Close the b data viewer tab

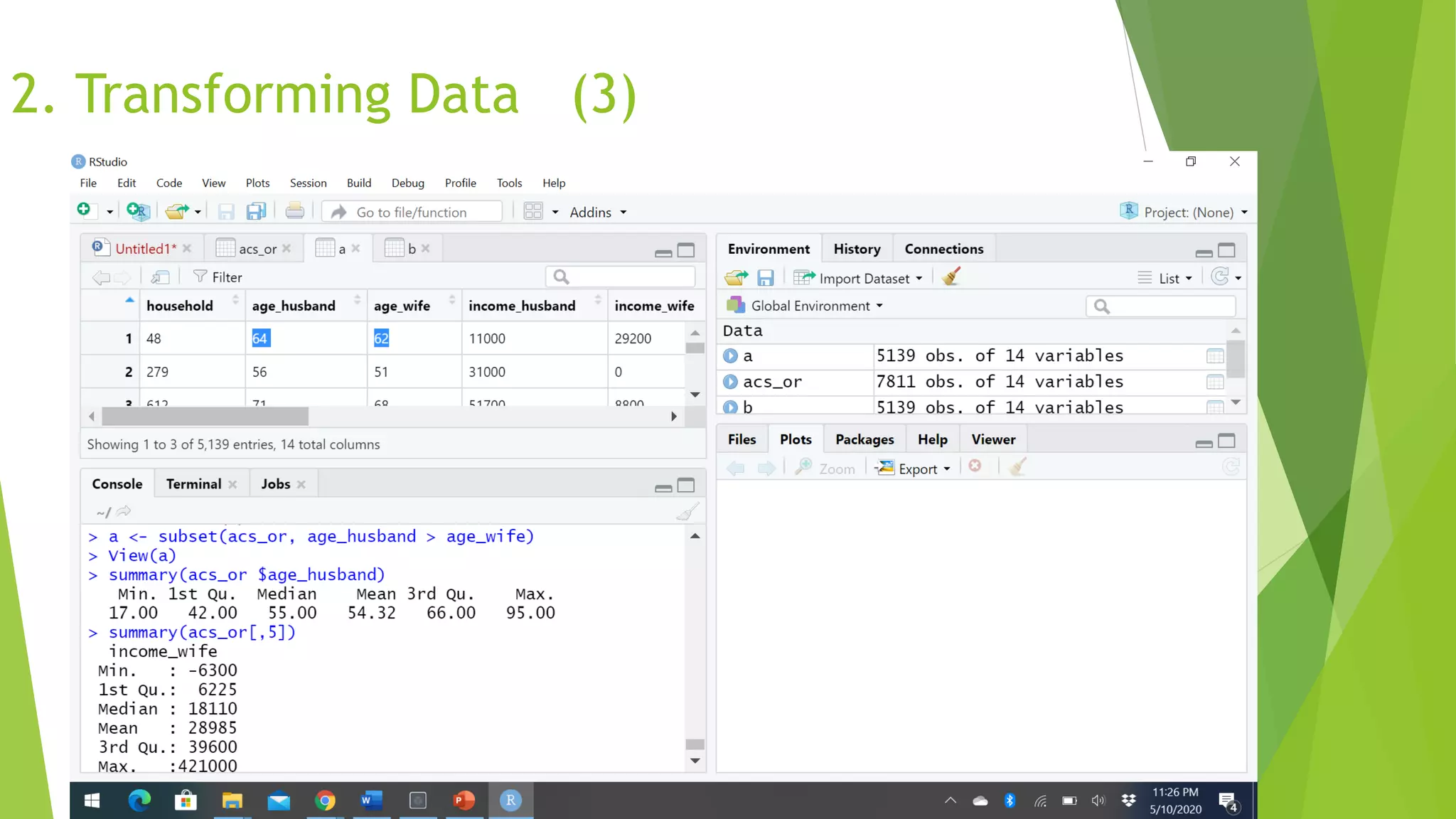(x=425, y=248)
